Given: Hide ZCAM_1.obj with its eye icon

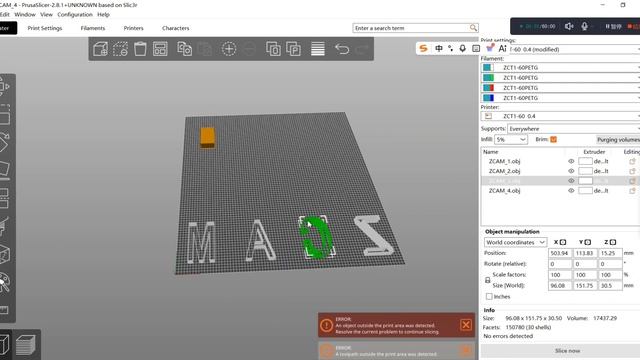Looking at the screenshot, I should [571, 161].
